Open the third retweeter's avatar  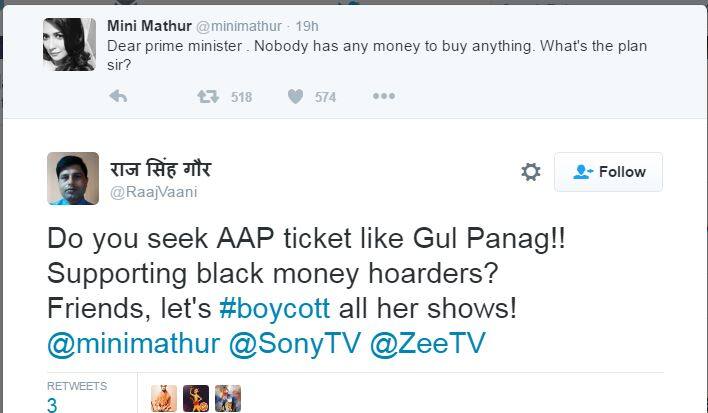(x=228, y=399)
